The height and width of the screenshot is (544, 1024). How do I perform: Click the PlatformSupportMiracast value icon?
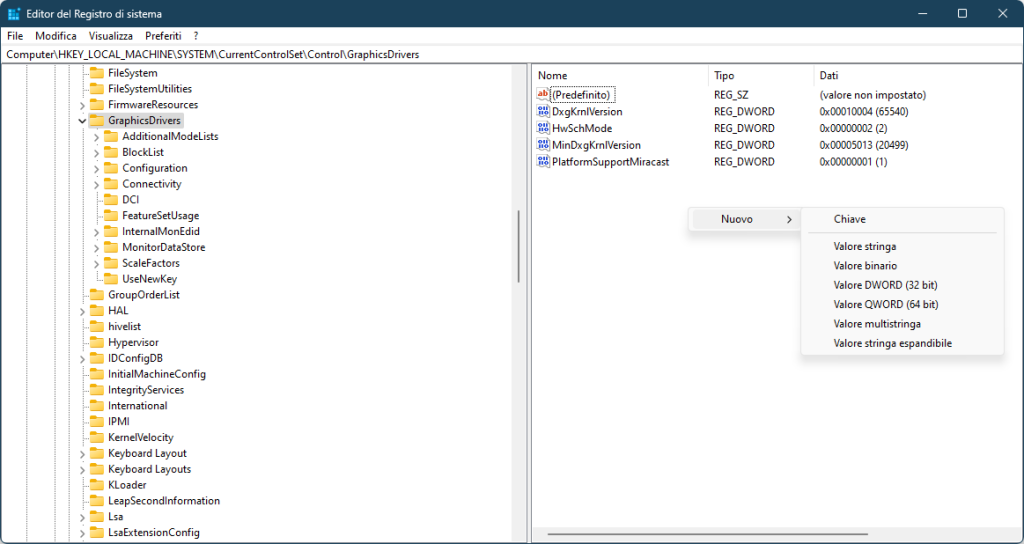[544, 161]
